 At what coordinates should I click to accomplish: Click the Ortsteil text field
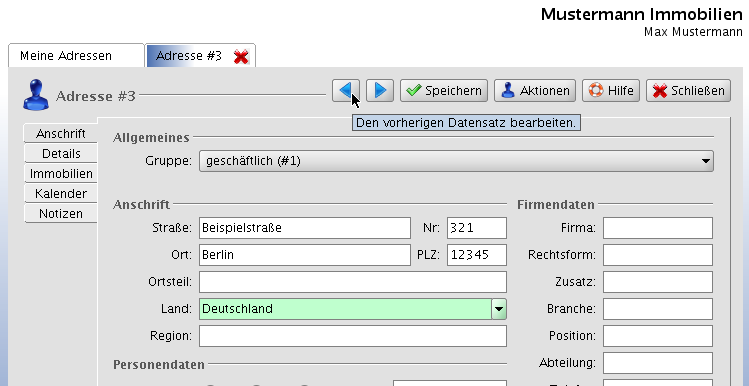pyautogui.click(x=353, y=282)
